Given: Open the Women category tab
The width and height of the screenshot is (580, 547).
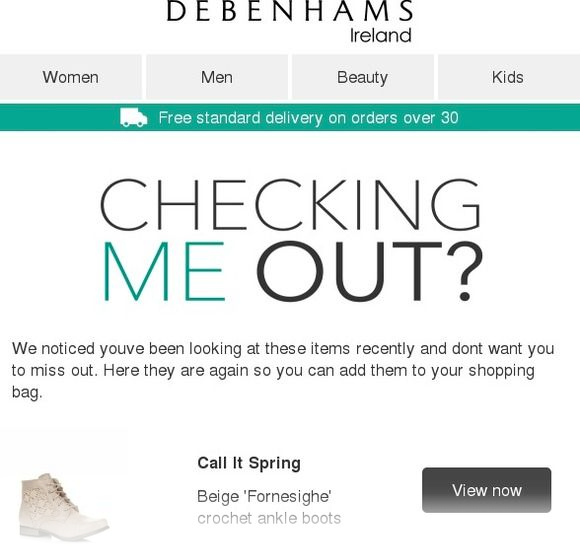Looking at the screenshot, I should click(x=71, y=77).
